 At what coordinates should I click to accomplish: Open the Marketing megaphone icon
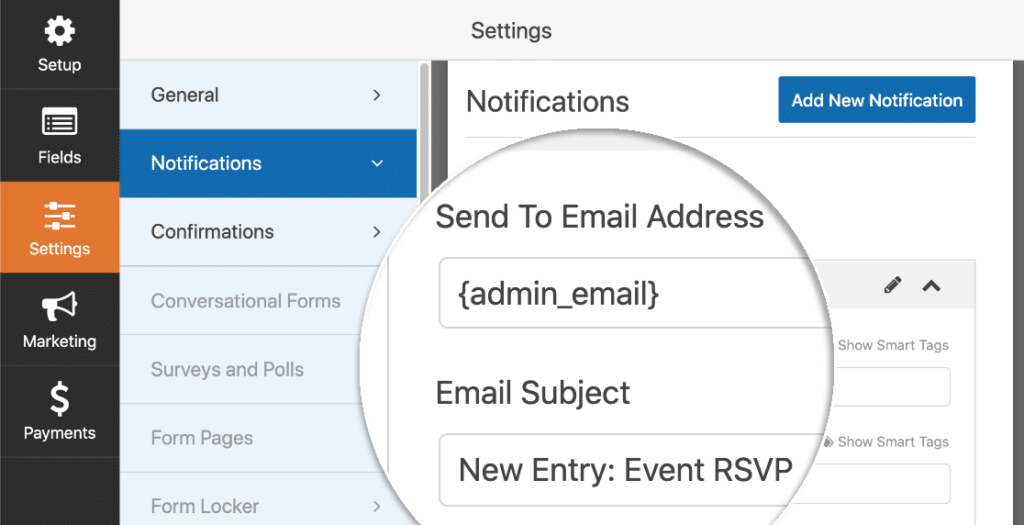(59, 306)
